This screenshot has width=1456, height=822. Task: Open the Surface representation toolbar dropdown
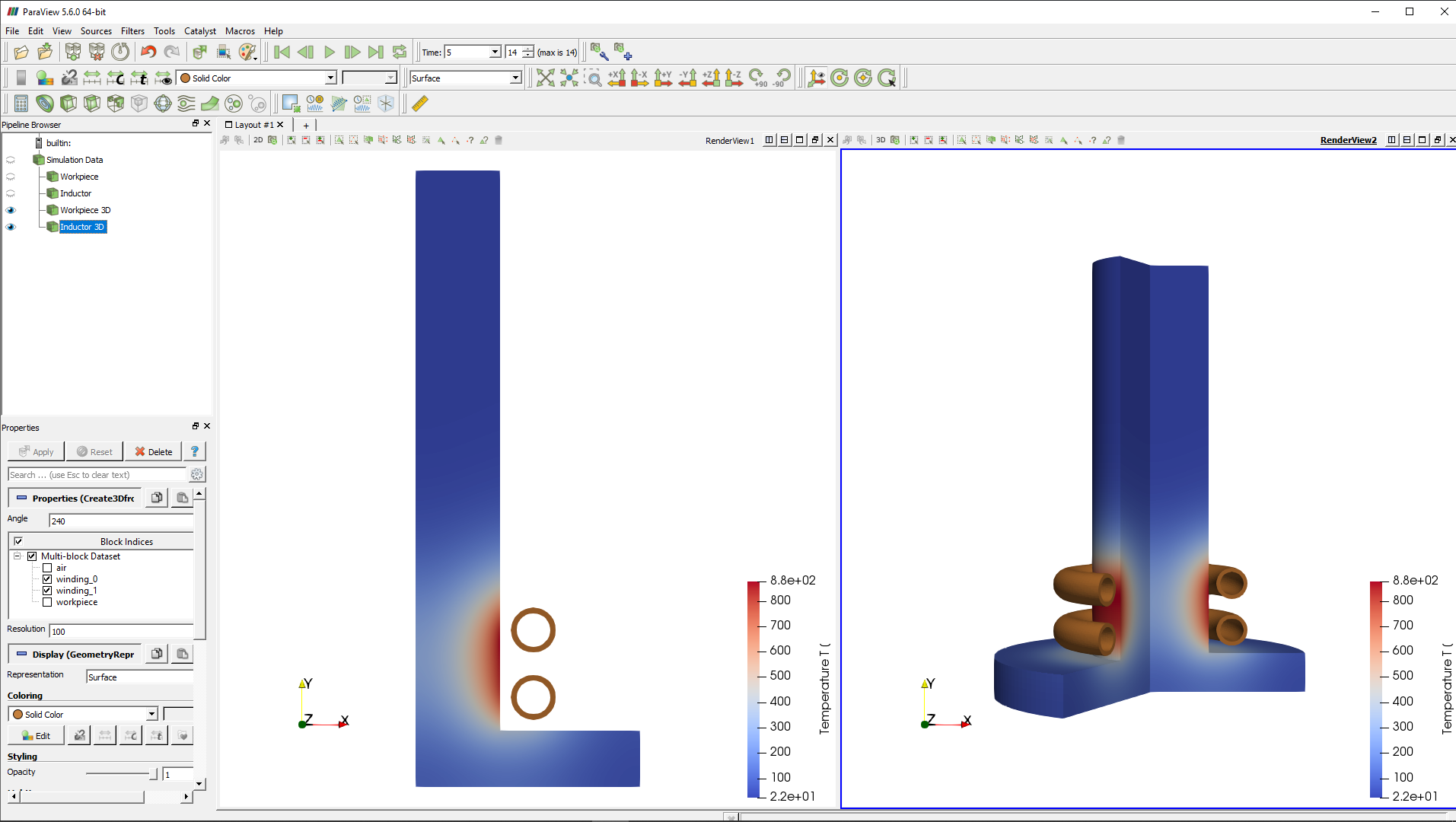coord(465,78)
